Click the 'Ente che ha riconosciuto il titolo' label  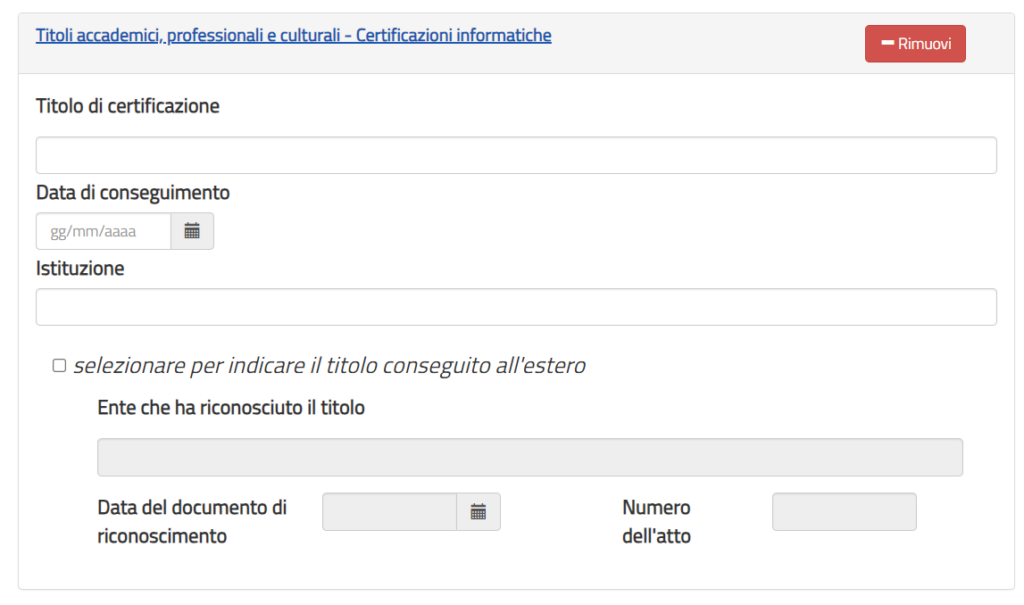pyautogui.click(x=231, y=407)
